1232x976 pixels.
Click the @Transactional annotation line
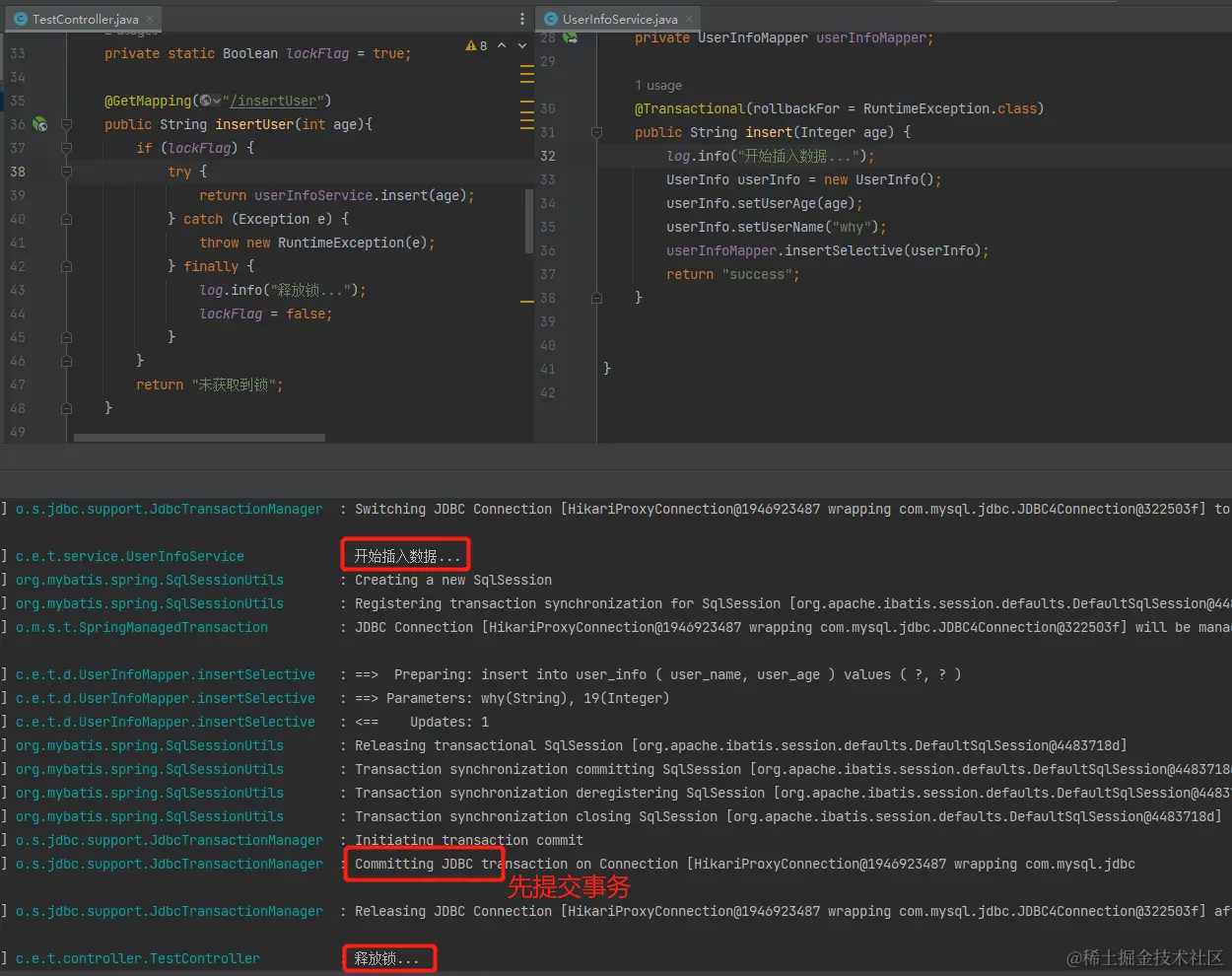point(840,108)
